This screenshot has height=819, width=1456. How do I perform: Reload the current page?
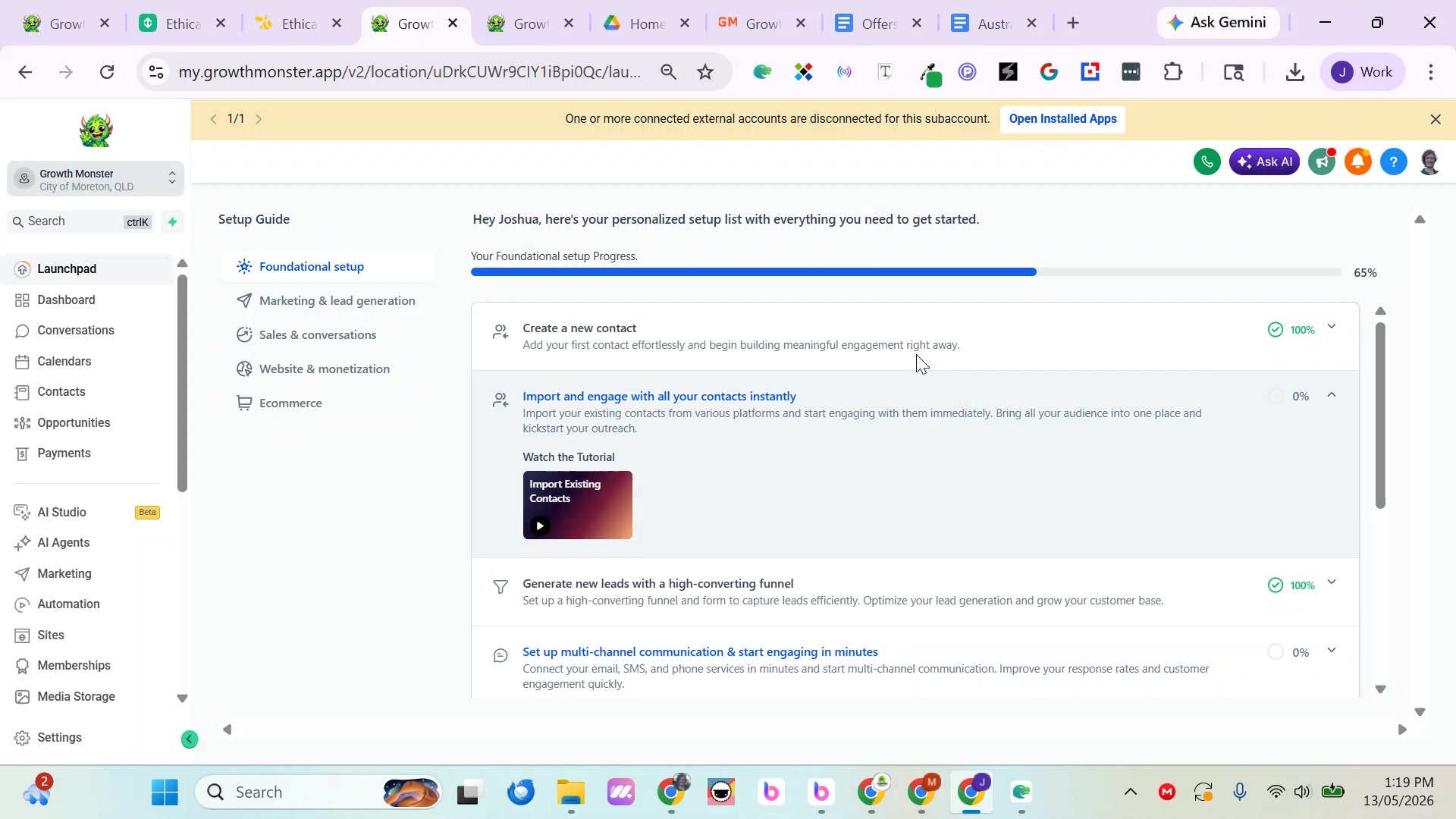click(x=107, y=72)
